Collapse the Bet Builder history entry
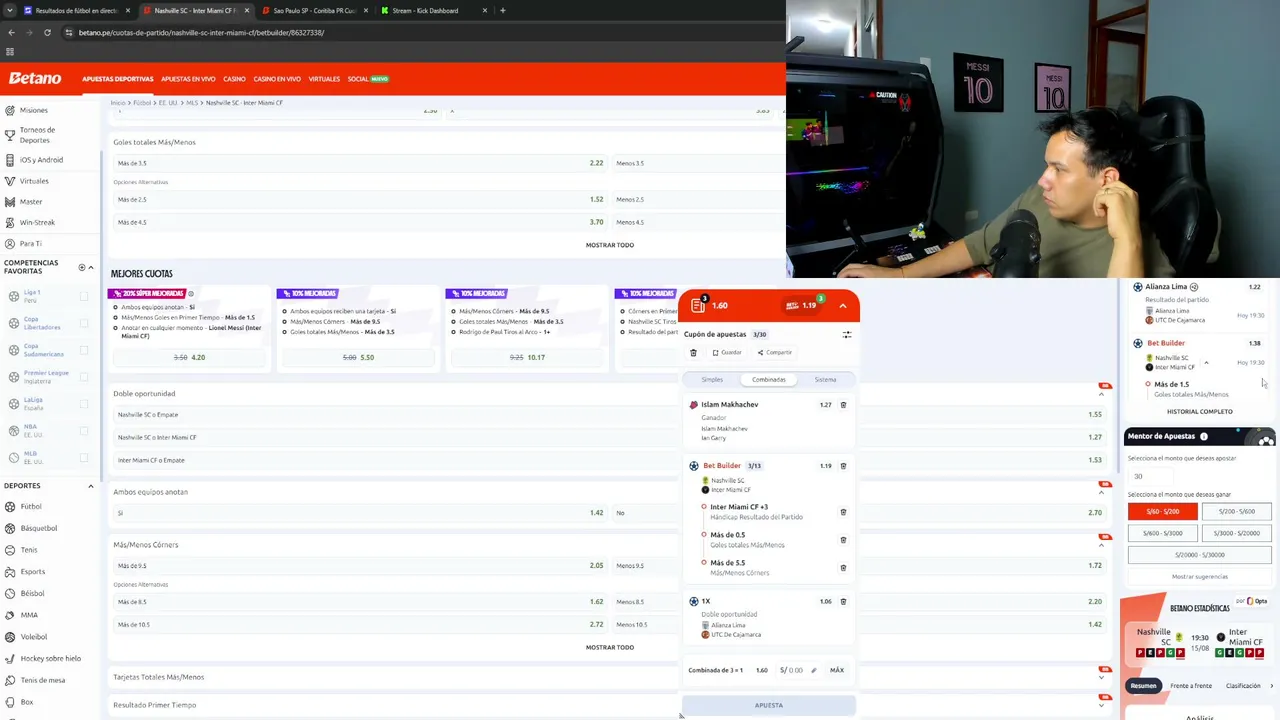This screenshot has width=1280, height=720. (1206, 363)
